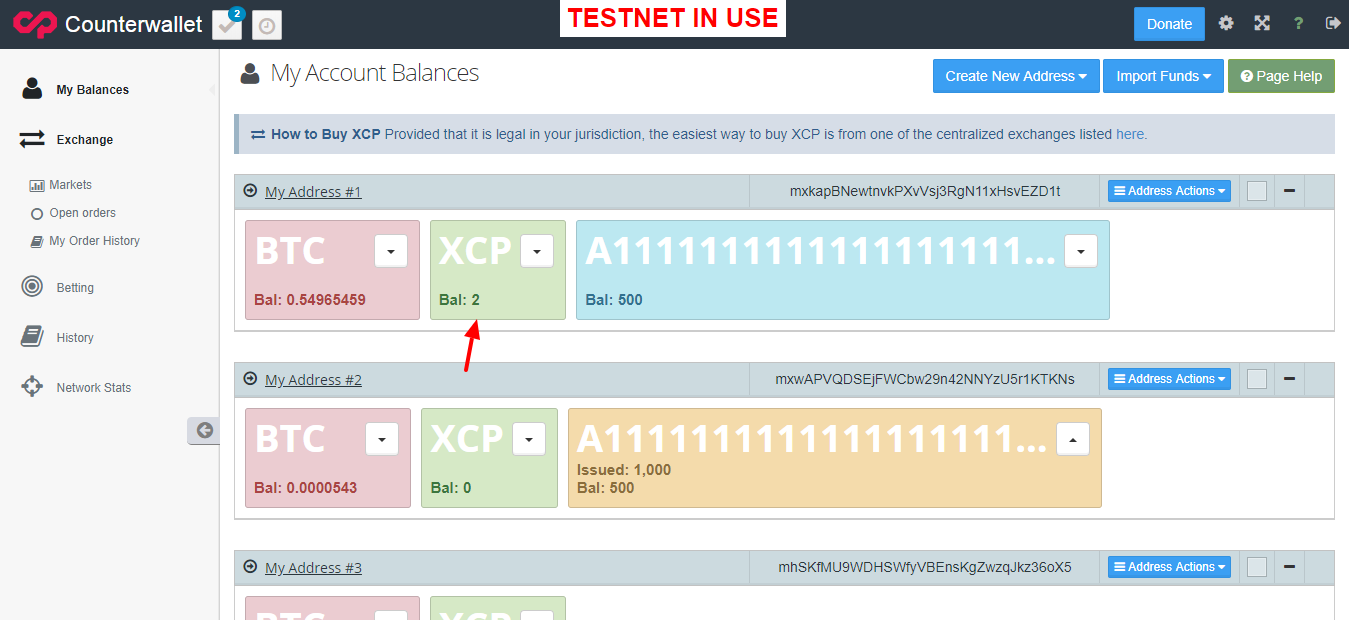The image size is (1349, 620).
Task: Open settings gear icon
Action: [1226, 23]
